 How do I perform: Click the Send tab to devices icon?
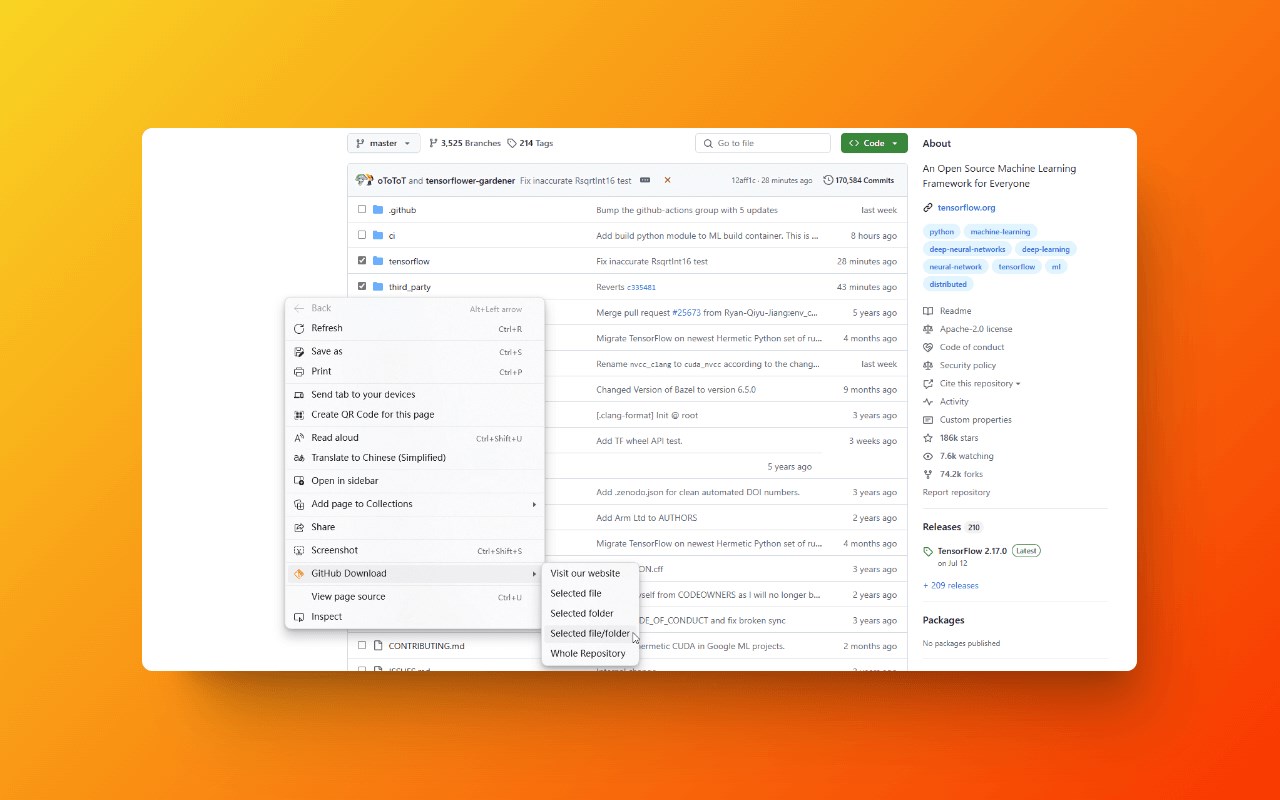click(299, 394)
